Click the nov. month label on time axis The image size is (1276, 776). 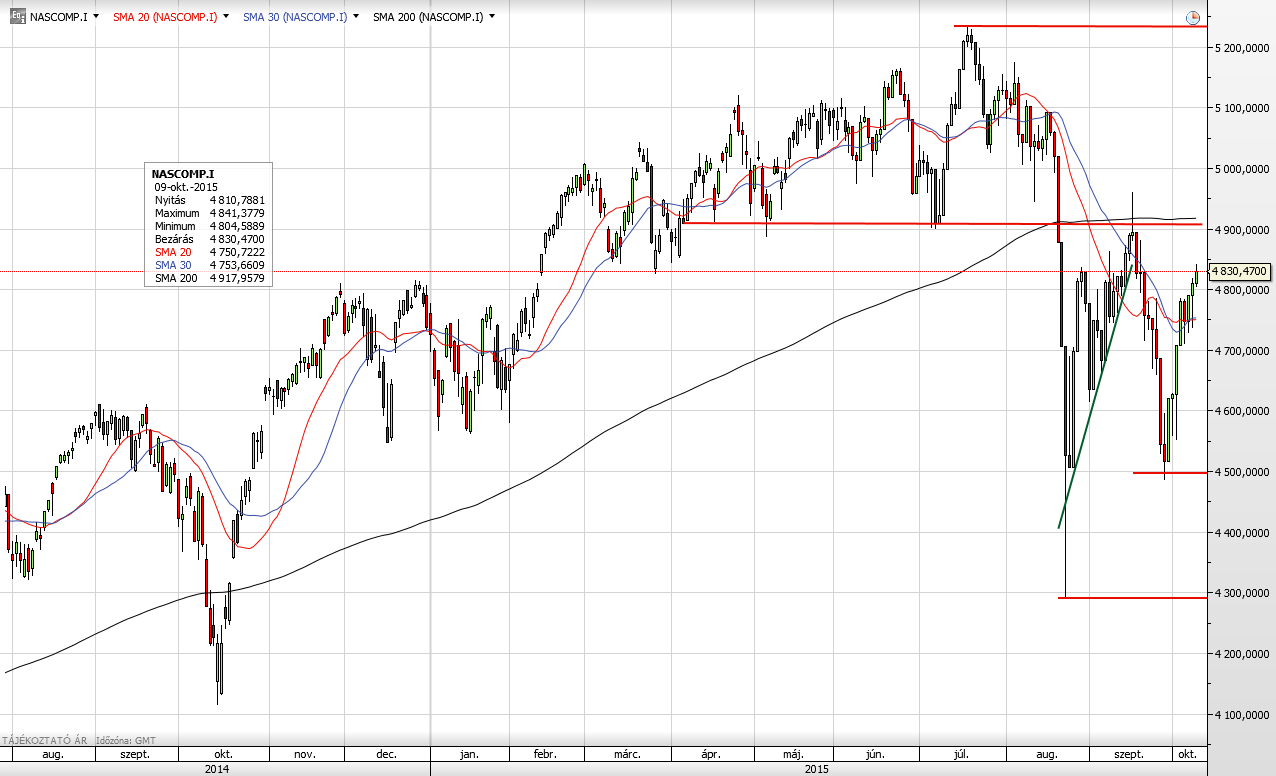point(306,754)
